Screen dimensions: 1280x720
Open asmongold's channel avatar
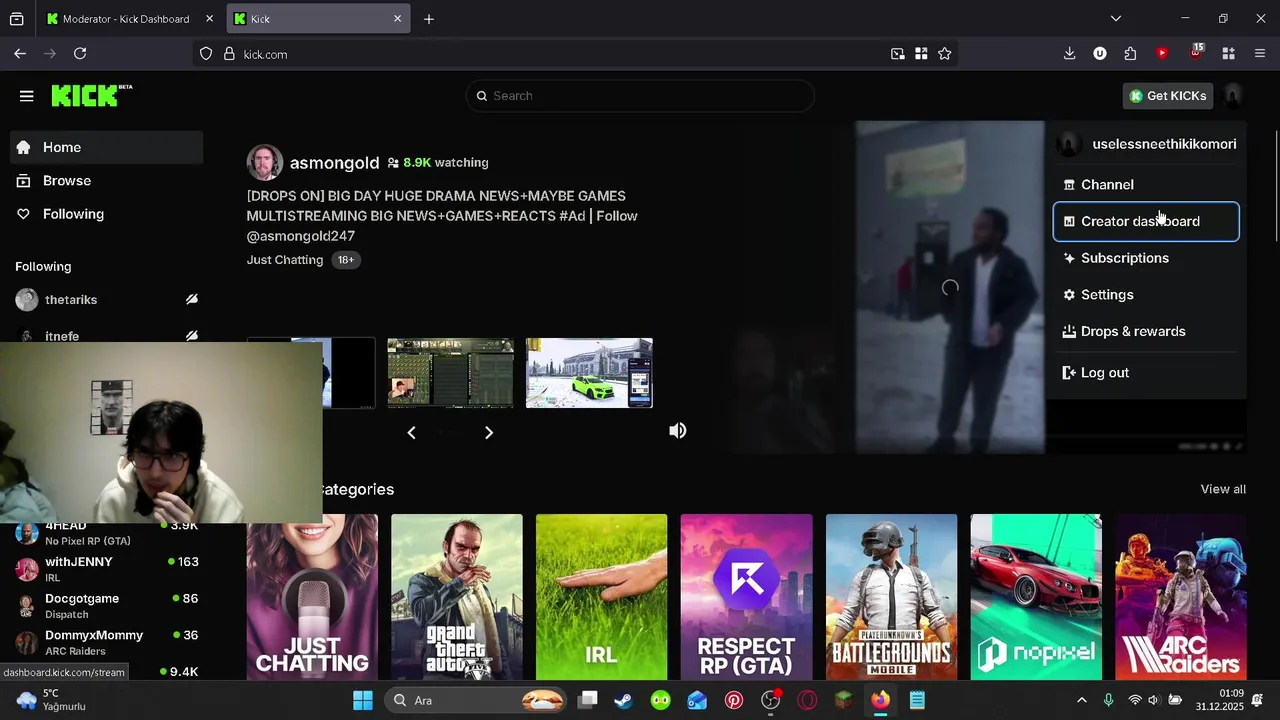(x=265, y=162)
